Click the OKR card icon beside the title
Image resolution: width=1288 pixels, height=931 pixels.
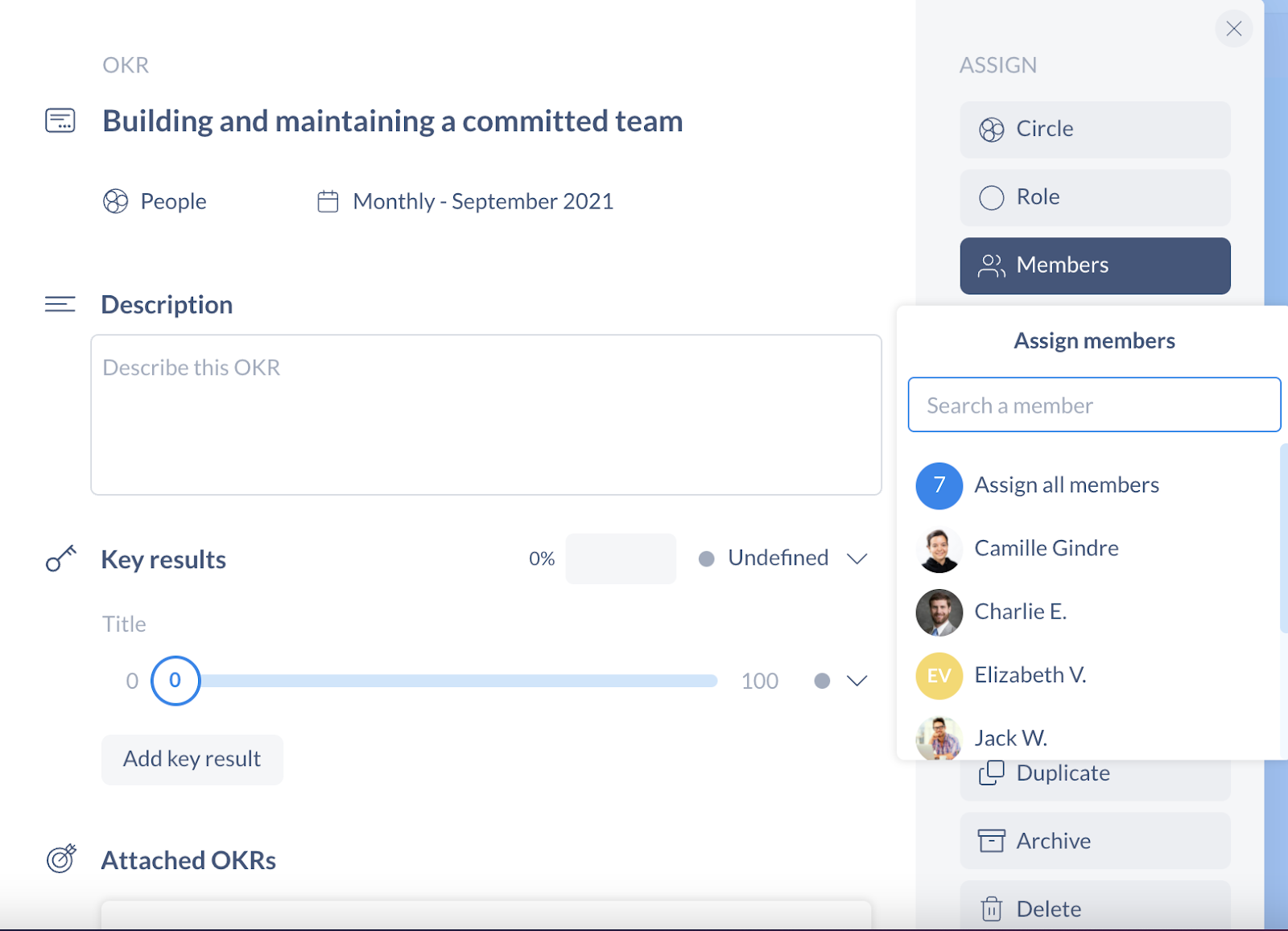coord(60,121)
